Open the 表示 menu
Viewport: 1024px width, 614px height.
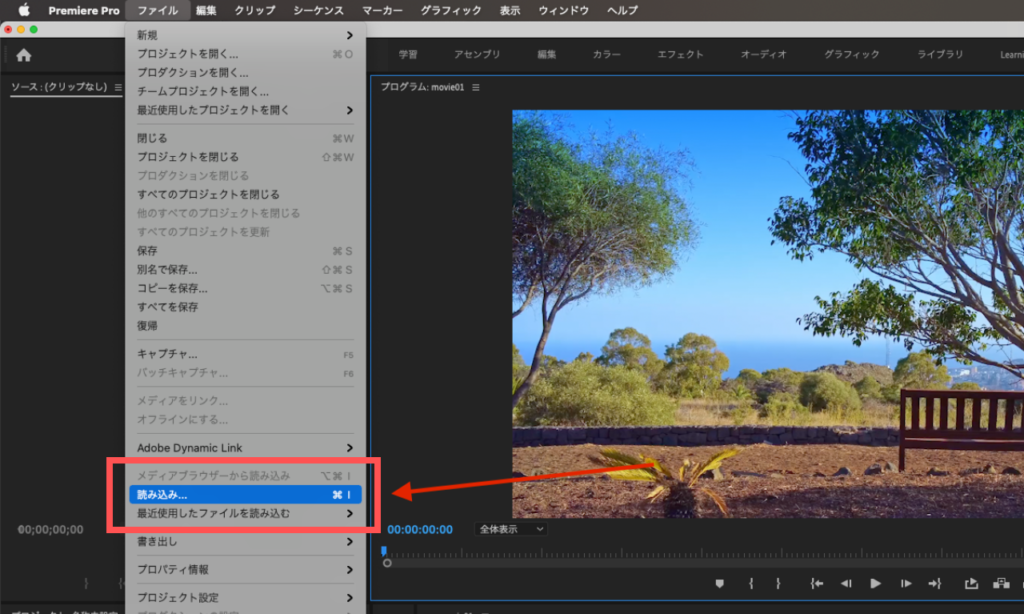click(510, 10)
